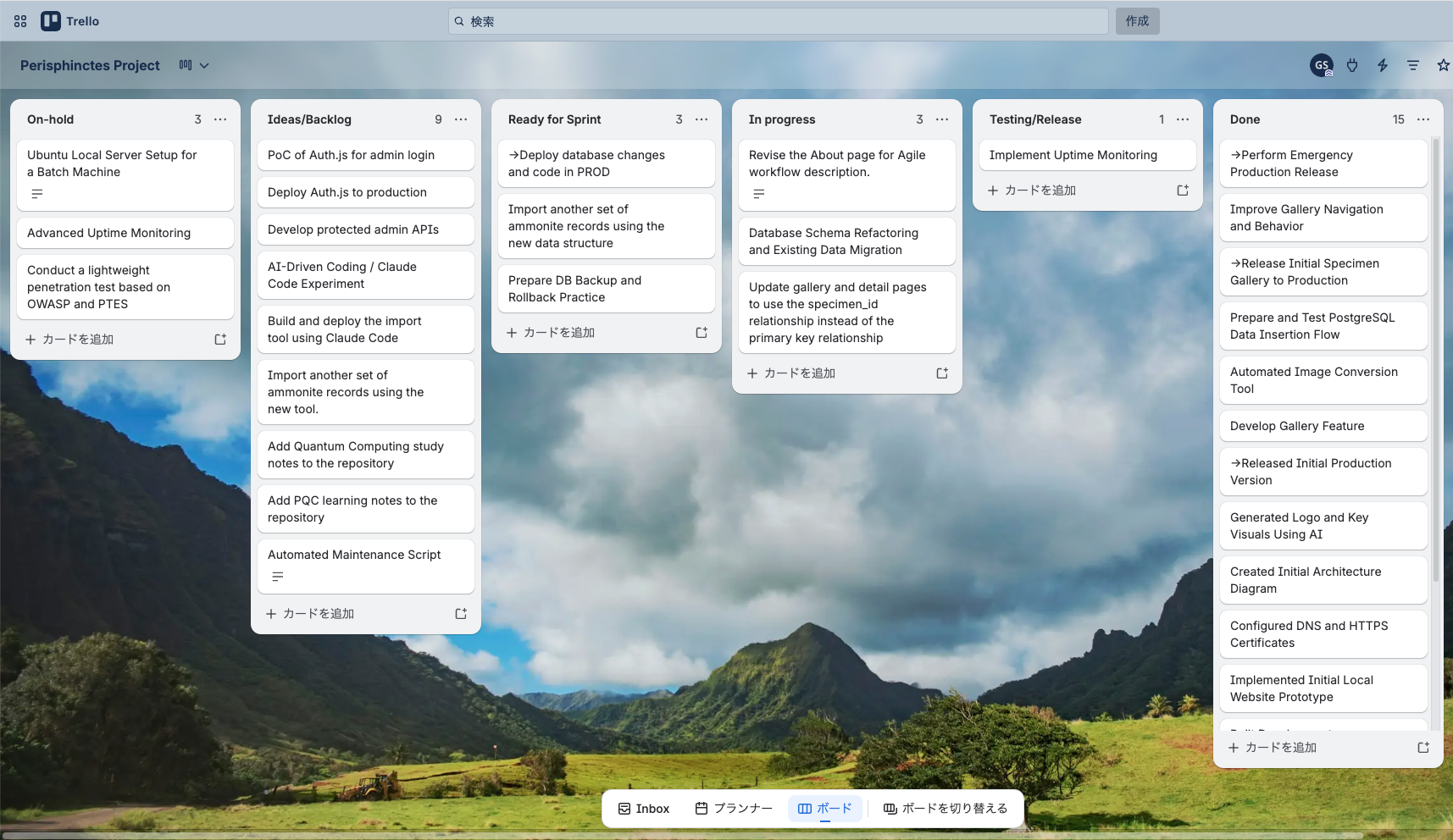1453x840 pixels.
Task: Add a card to the On-hold list
Action: (113, 340)
